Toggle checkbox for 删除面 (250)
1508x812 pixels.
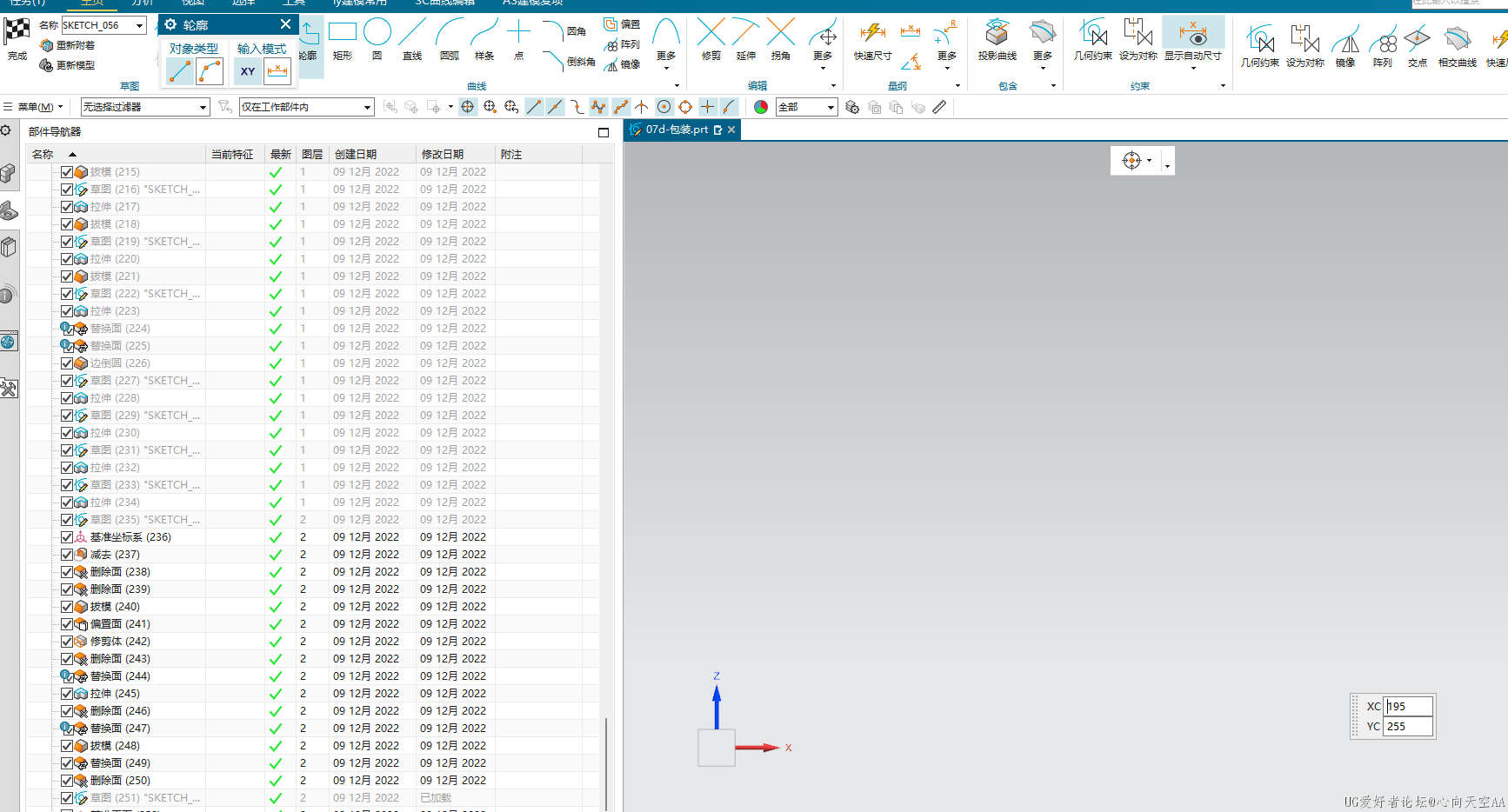pos(67,781)
